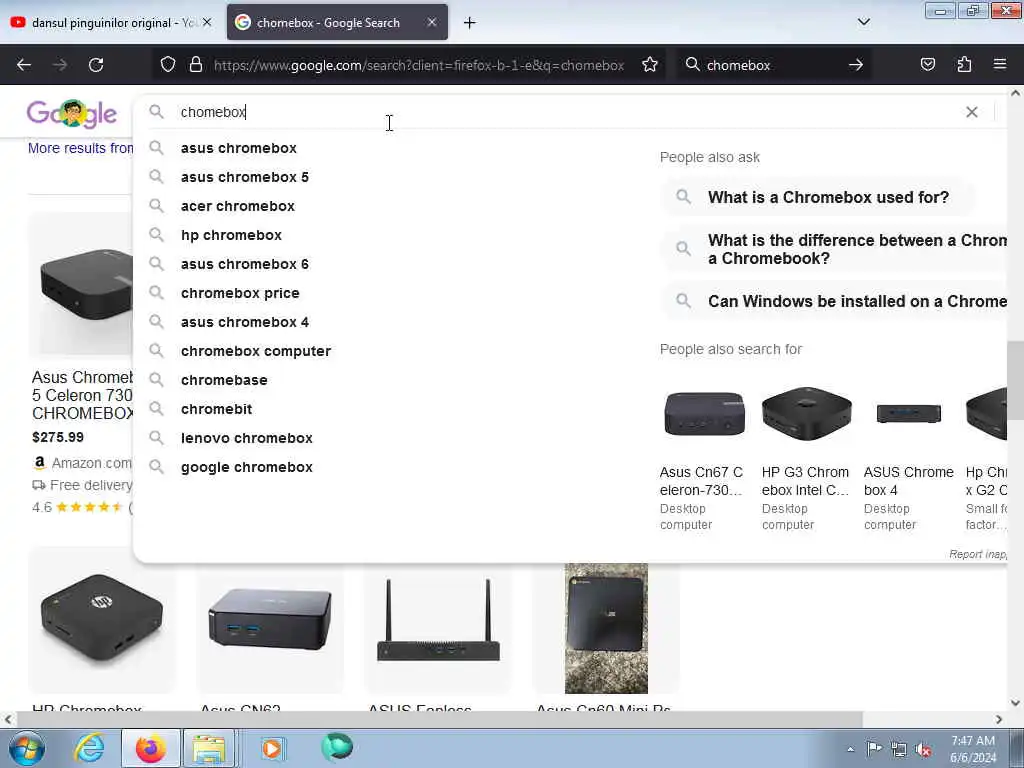Viewport: 1024px width, 768px height.
Task: Pick the asus chromebox 4 suggestion
Action: (244, 322)
